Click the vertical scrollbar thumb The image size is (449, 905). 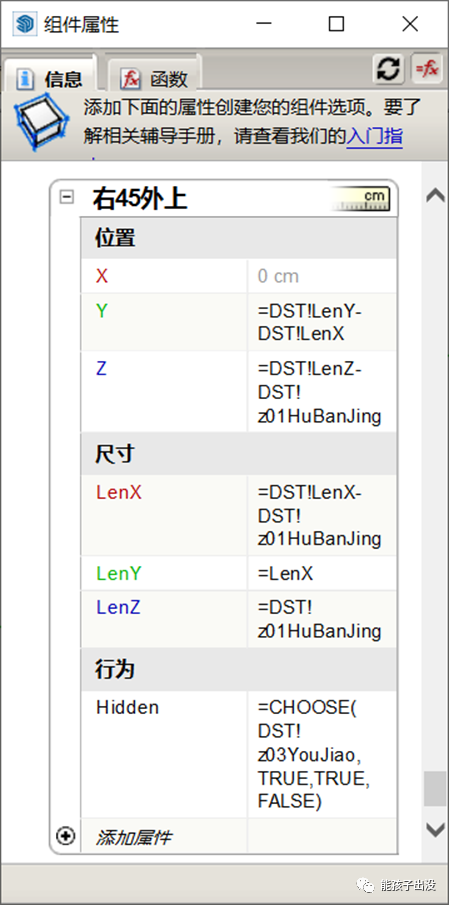tap(435, 789)
